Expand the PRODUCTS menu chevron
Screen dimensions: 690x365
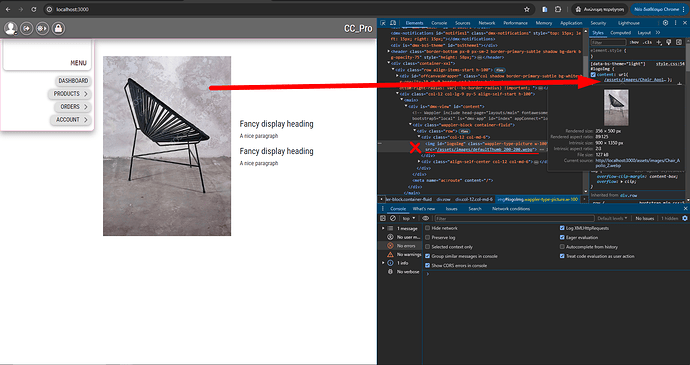point(86,94)
